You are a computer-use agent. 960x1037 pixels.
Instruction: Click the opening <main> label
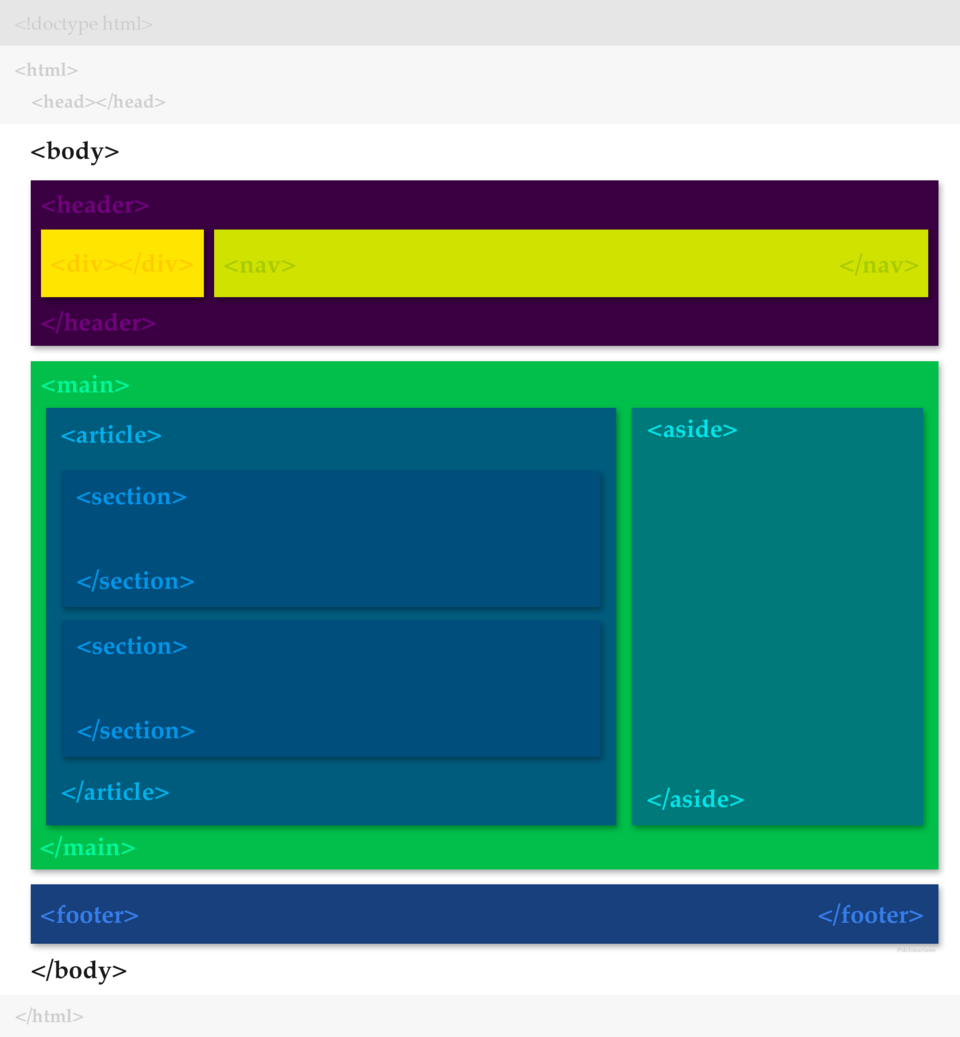coord(85,384)
